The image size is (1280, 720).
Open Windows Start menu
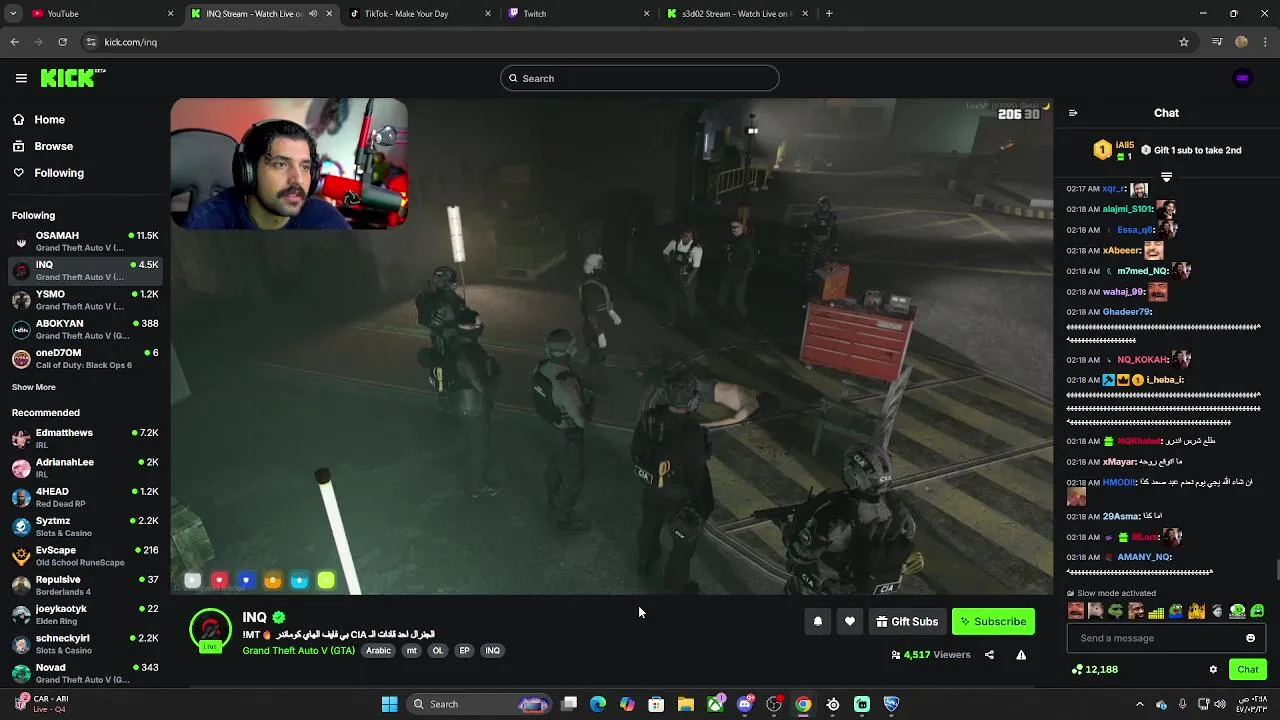point(389,704)
